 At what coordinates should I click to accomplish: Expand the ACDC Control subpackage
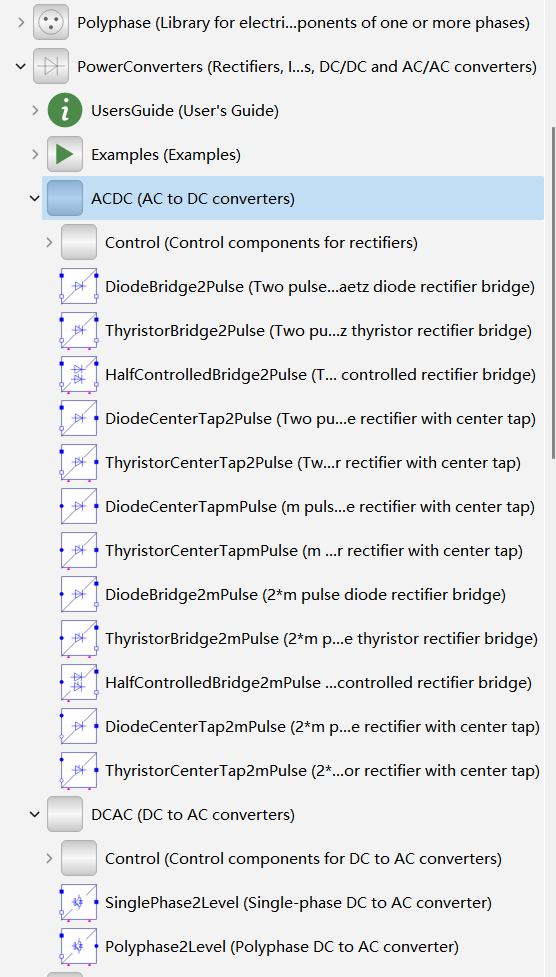click(49, 242)
